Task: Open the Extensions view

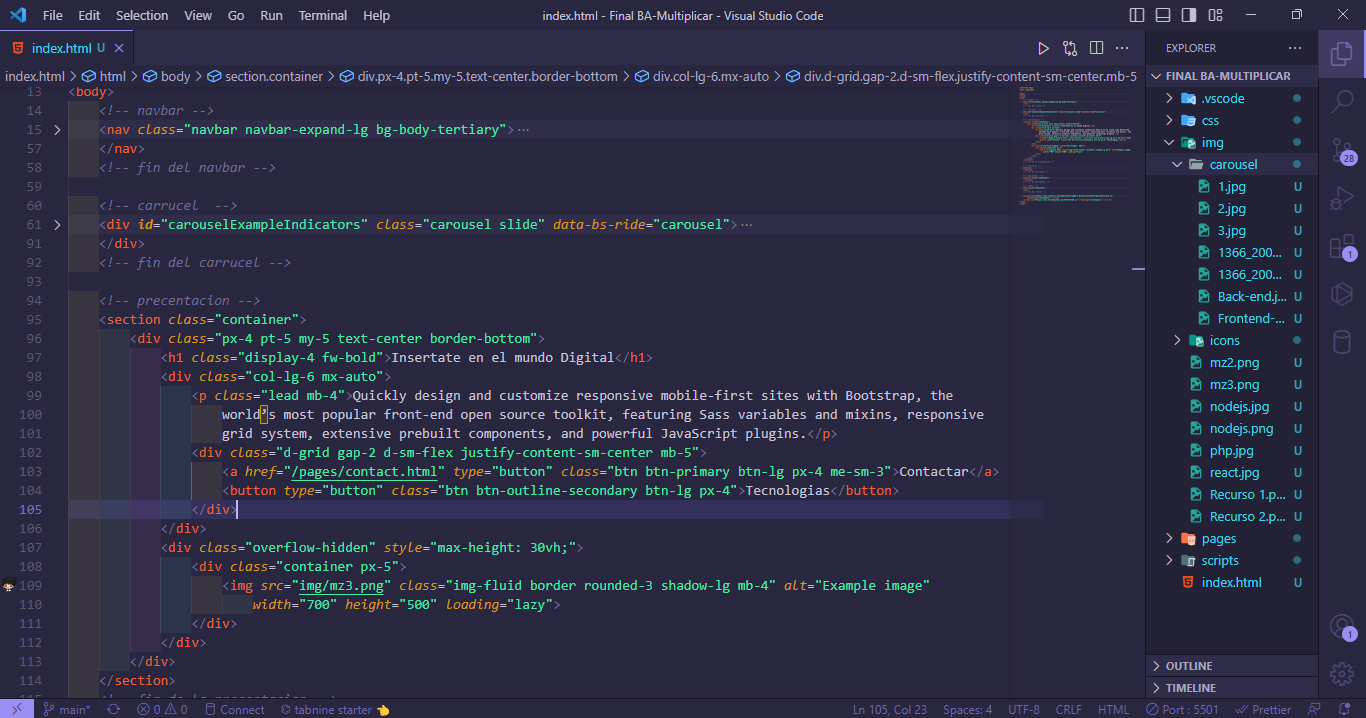Action: tap(1341, 246)
